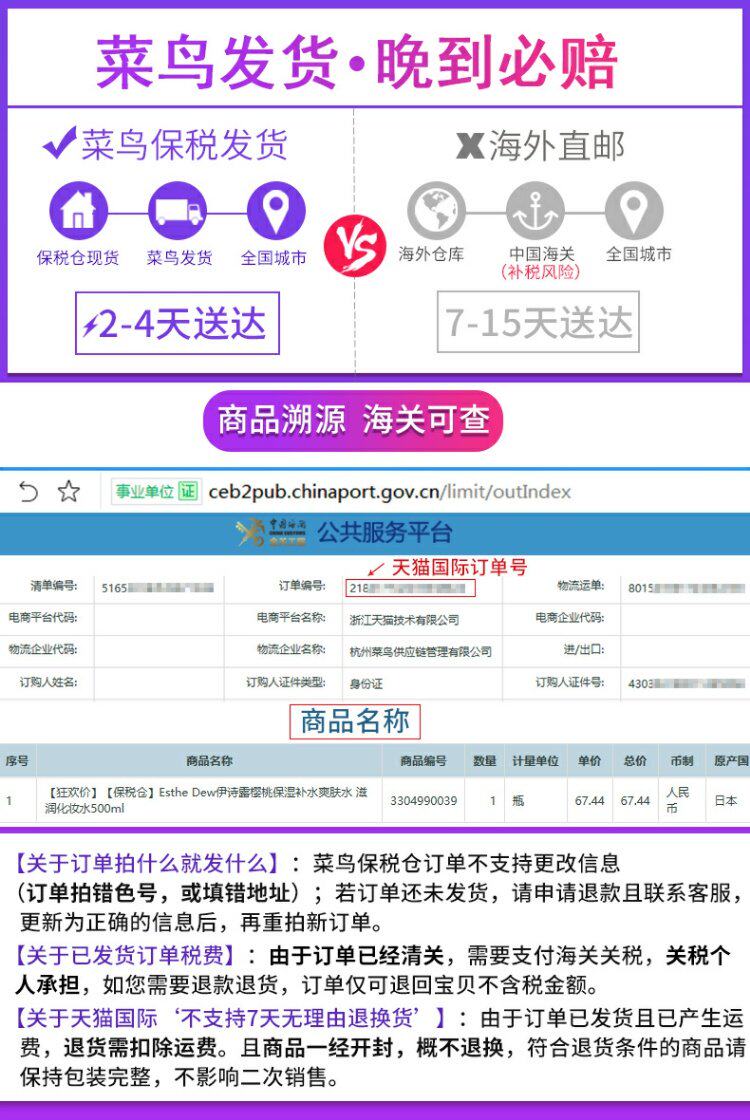This screenshot has height=1120, width=750.
Task: Click the chinaport.gov.cn URL address bar
Action: [389, 491]
